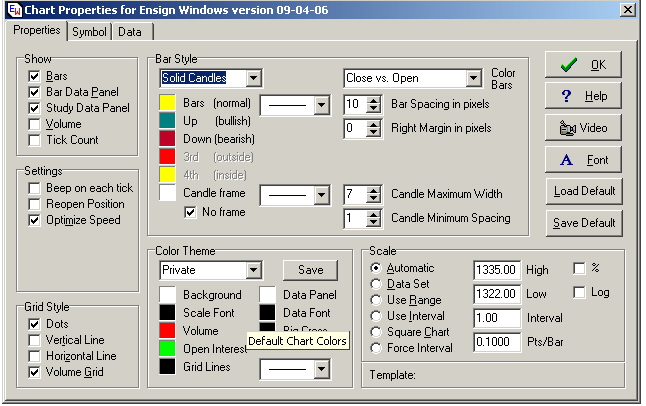Switch to the Data tab

click(132, 32)
